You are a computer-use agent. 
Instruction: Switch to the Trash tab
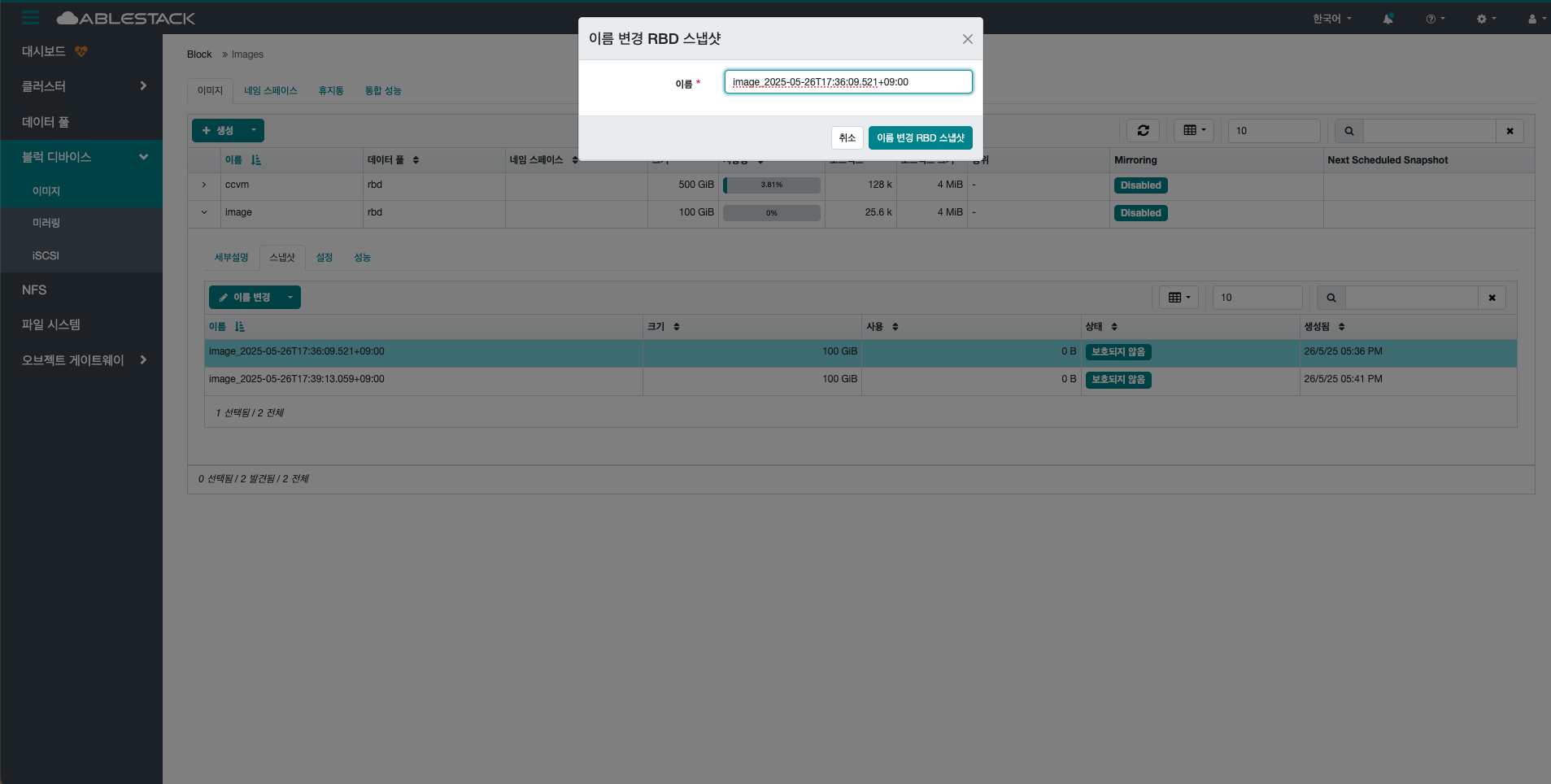coord(331,91)
